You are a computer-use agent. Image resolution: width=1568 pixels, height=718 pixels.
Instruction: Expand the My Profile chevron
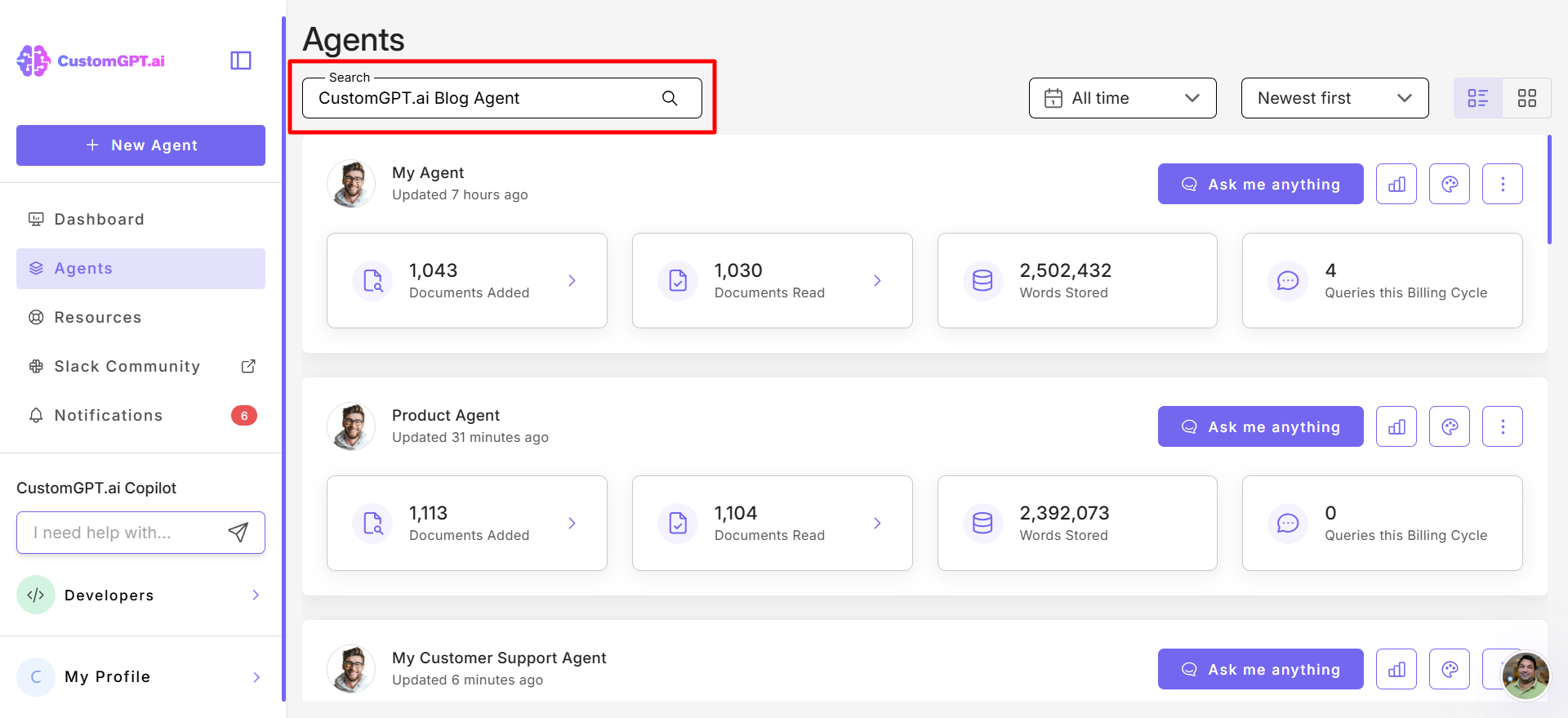[x=256, y=676]
